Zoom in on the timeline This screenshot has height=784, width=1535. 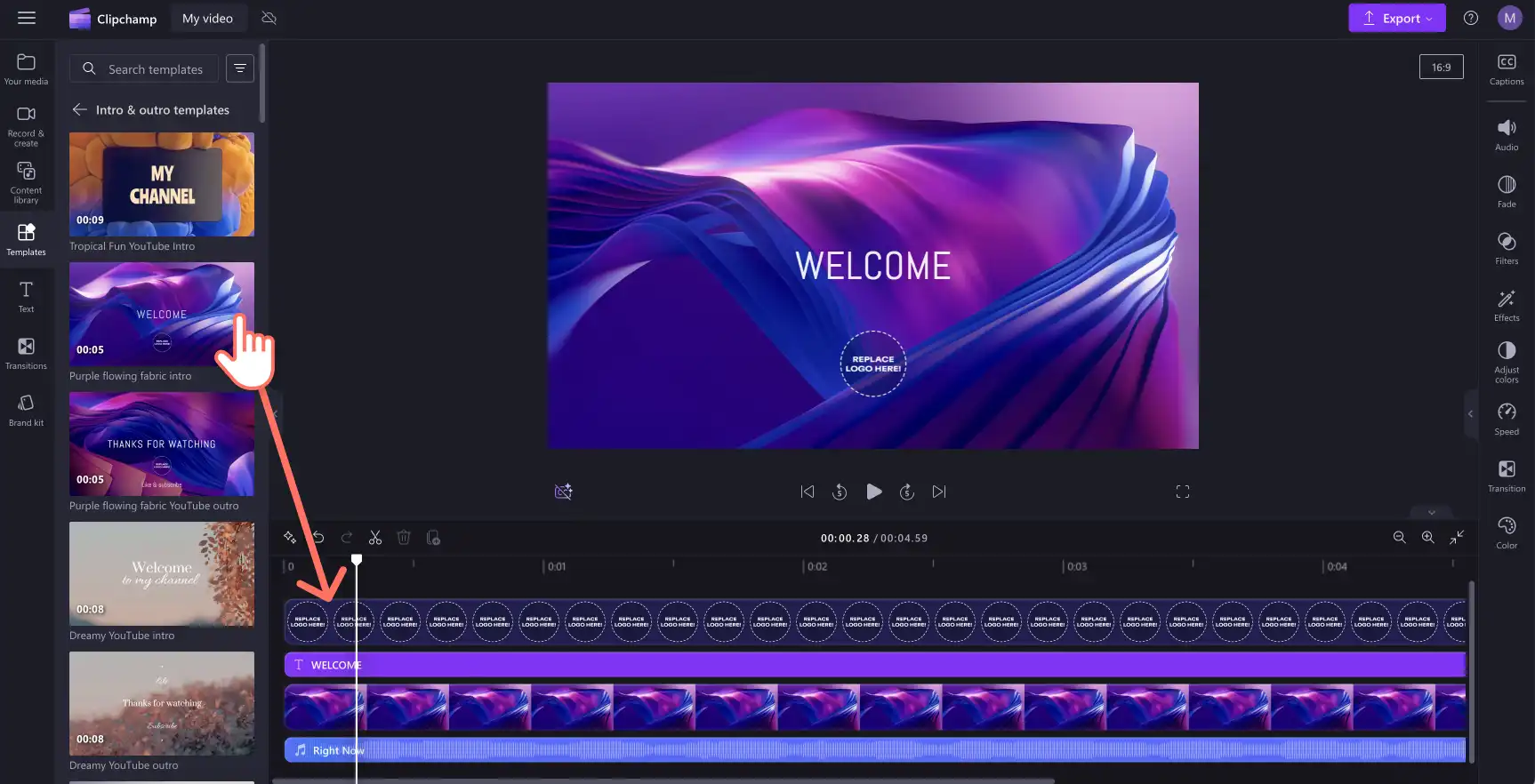pos(1427,537)
